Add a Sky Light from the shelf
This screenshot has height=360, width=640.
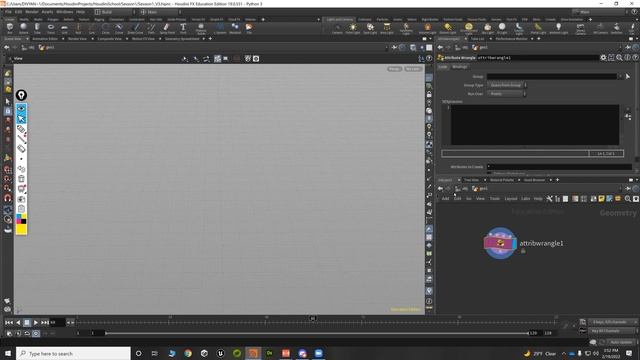coord(487,28)
